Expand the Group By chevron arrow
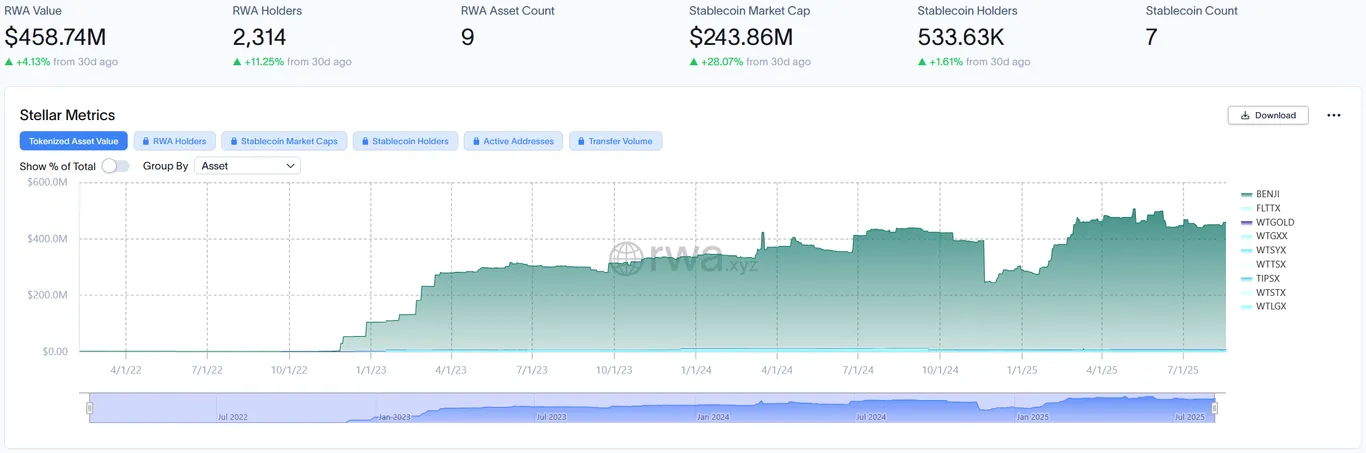Viewport: 1366px width, 453px height. click(290, 166)
